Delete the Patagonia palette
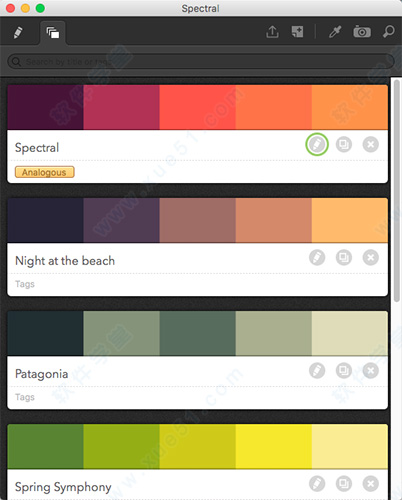402x500 pixels. 370,370
